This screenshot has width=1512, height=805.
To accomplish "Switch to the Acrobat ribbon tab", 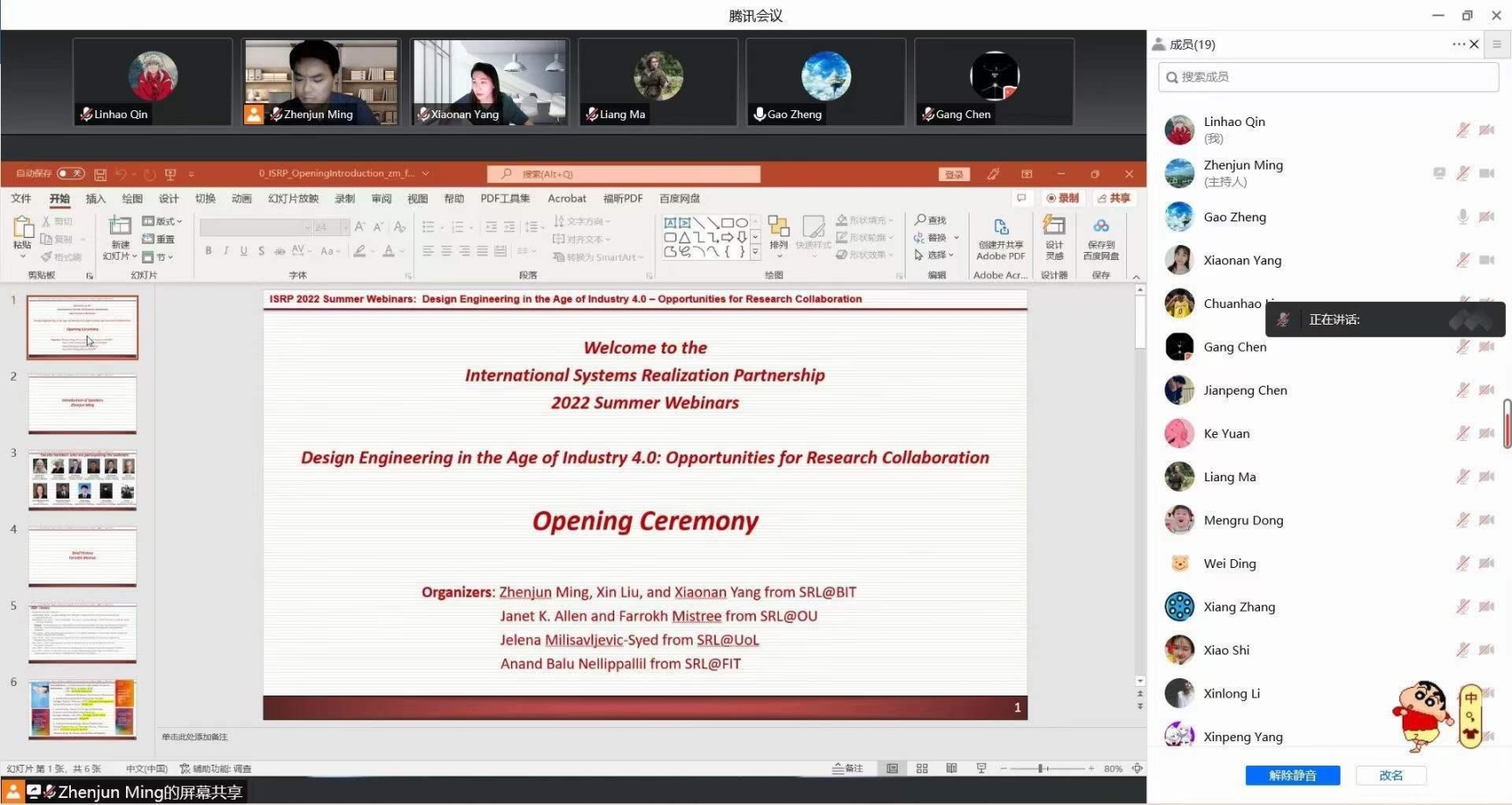I will point(567,199).
